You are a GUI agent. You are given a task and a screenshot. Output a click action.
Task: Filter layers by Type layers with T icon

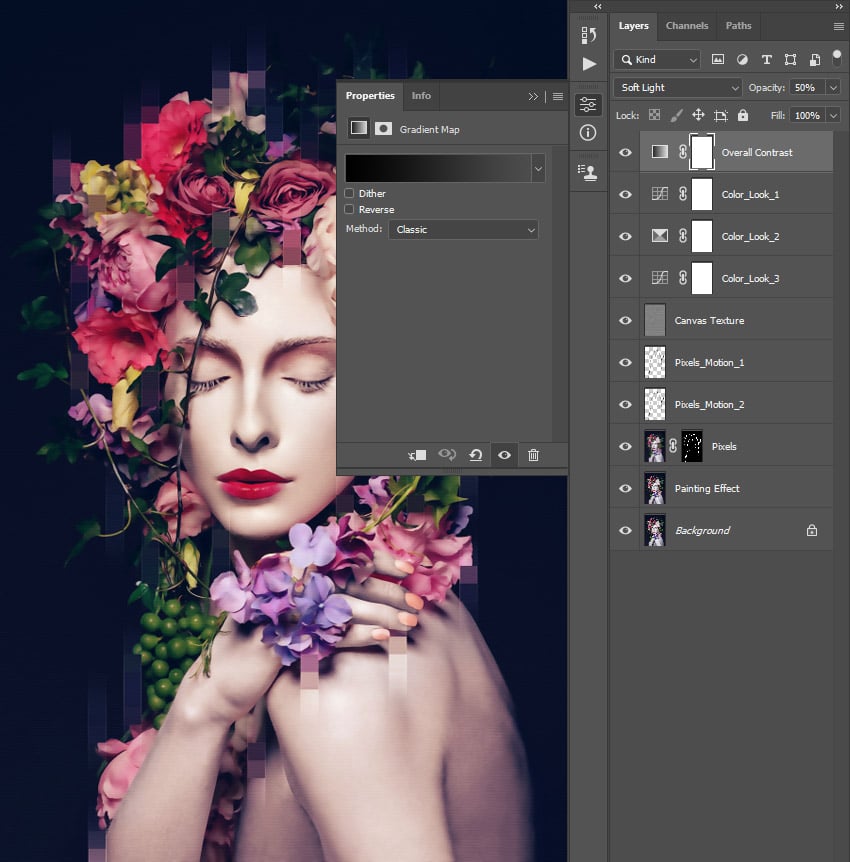(766, 59)
